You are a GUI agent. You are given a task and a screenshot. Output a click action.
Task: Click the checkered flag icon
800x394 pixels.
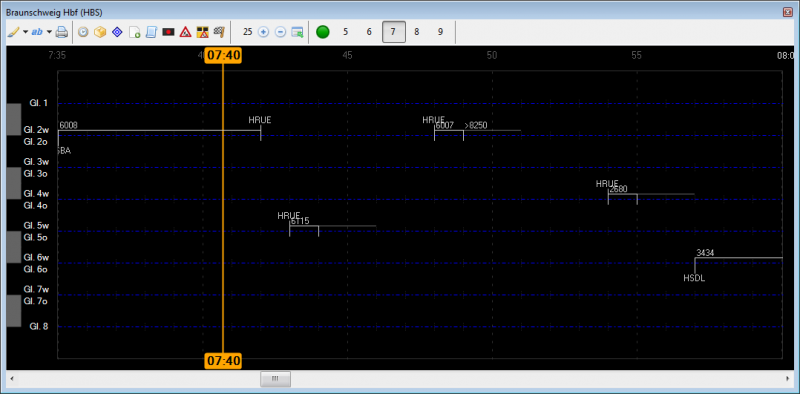point(219,32)
